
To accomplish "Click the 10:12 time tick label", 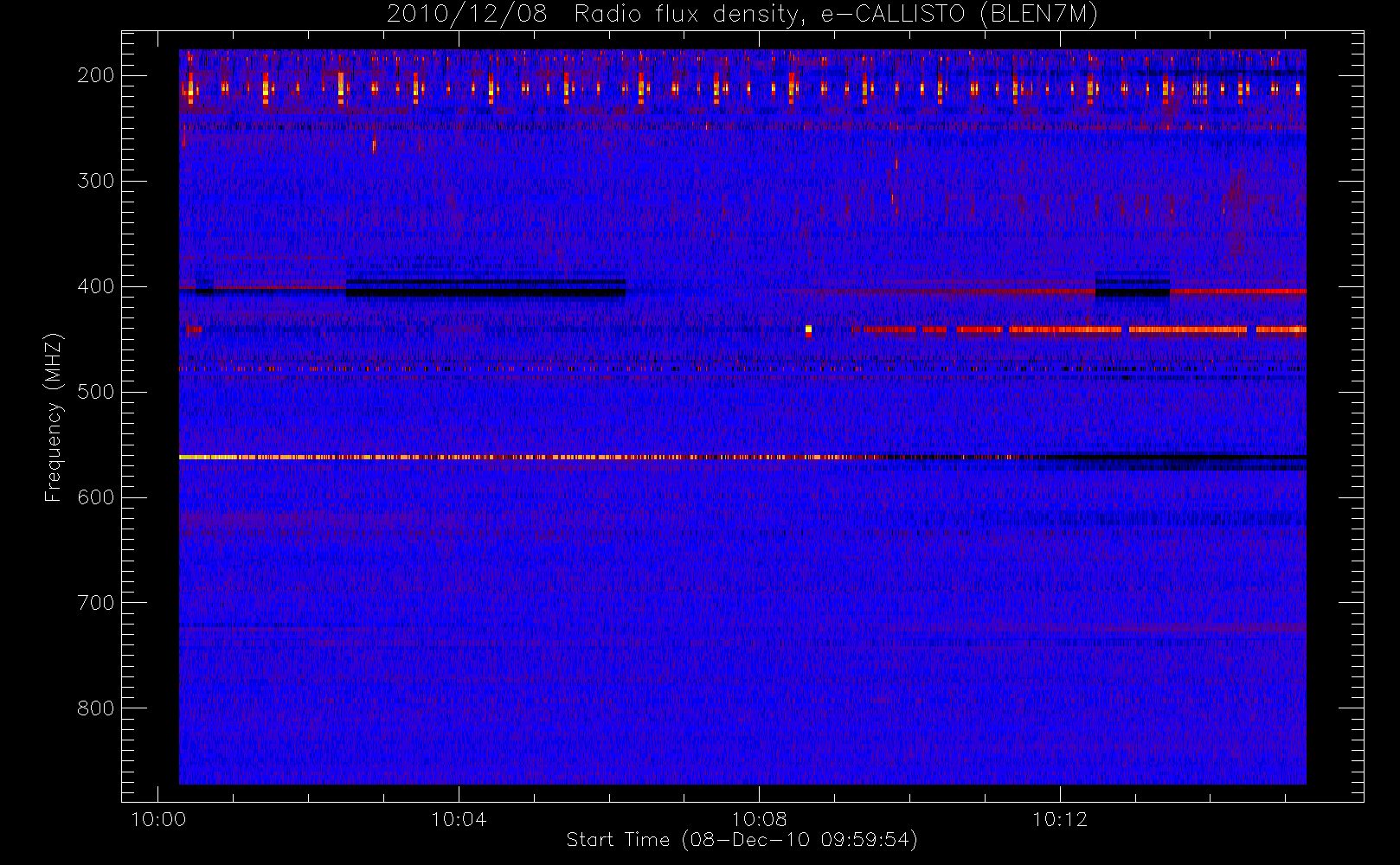I will coord(1060,818).
